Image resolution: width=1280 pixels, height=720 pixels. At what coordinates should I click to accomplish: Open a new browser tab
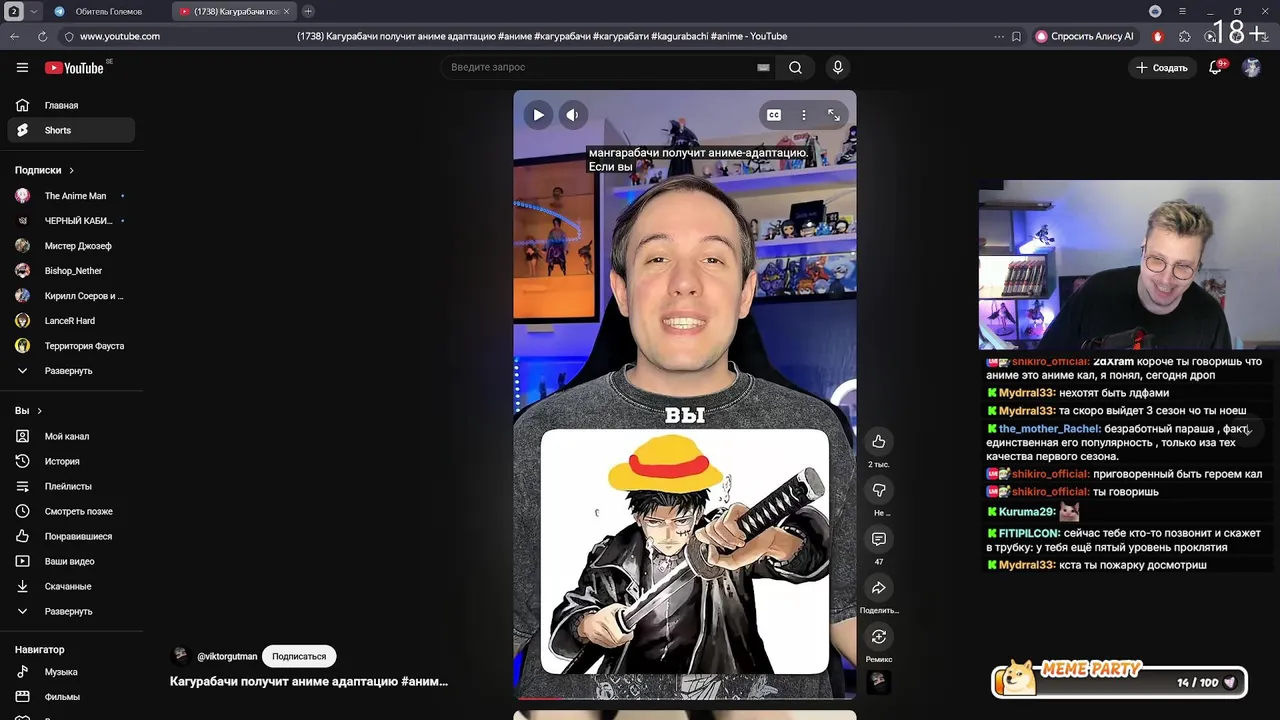click(x=308, y=11)
